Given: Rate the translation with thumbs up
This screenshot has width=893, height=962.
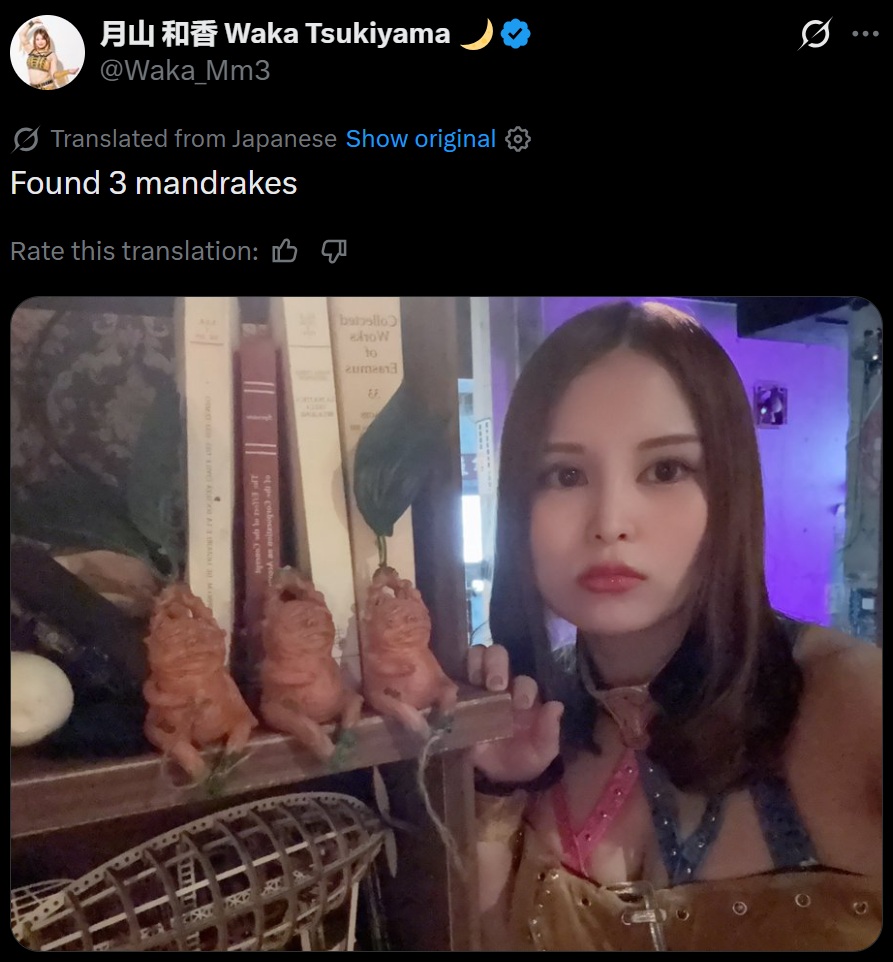Looking at the screenshot, I should [285, 251].
